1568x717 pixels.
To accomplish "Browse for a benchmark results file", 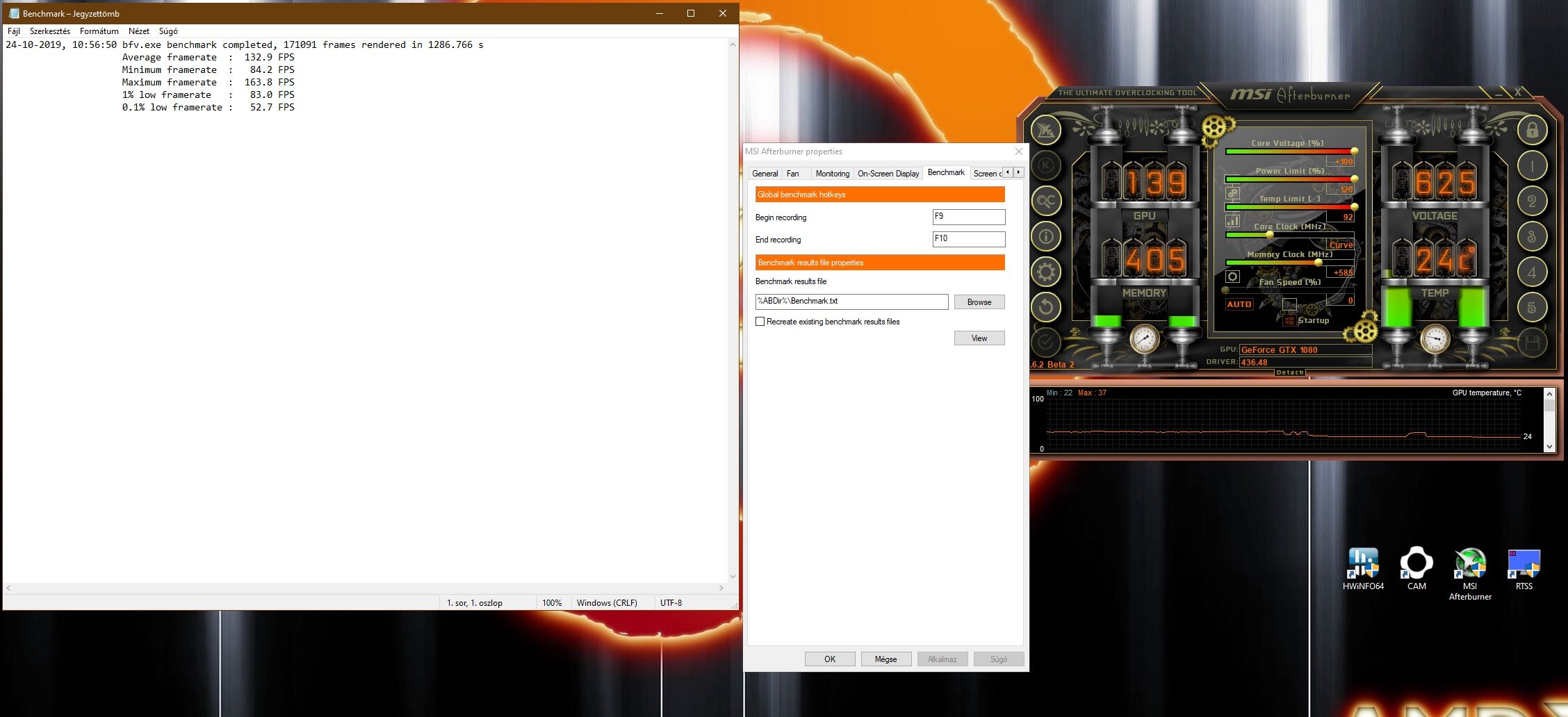I will (979, 302).
